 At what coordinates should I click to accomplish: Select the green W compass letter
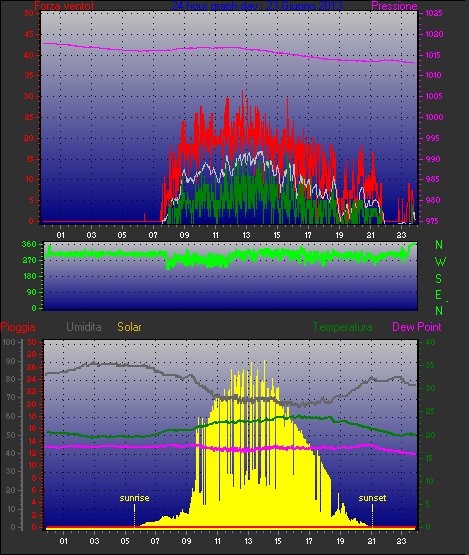point(440,262)
